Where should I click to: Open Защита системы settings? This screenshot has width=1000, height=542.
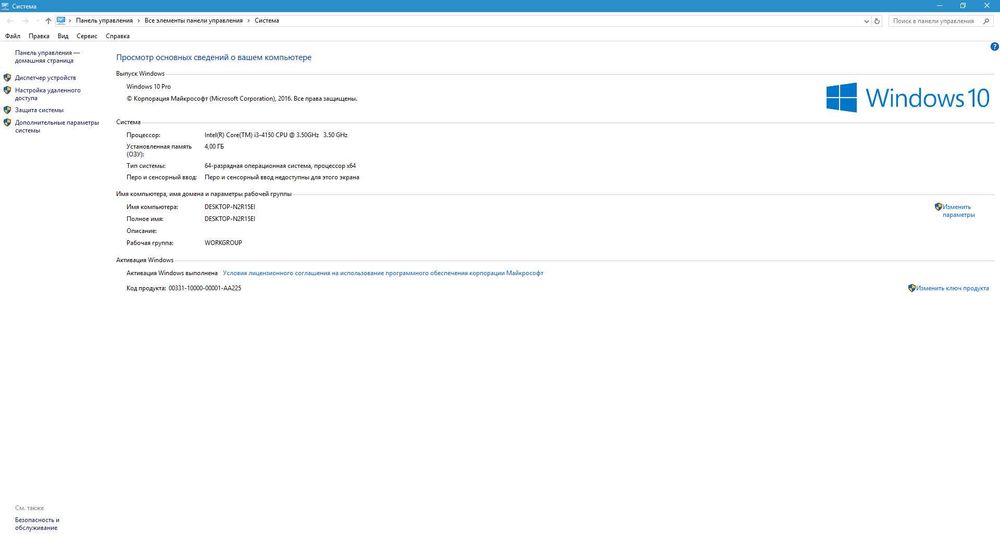39,110
